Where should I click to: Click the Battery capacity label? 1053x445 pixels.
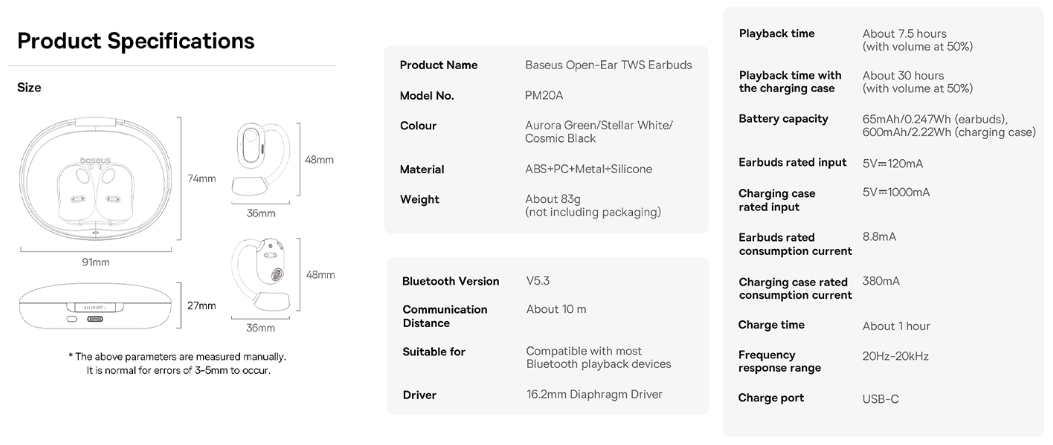(783, 119)
